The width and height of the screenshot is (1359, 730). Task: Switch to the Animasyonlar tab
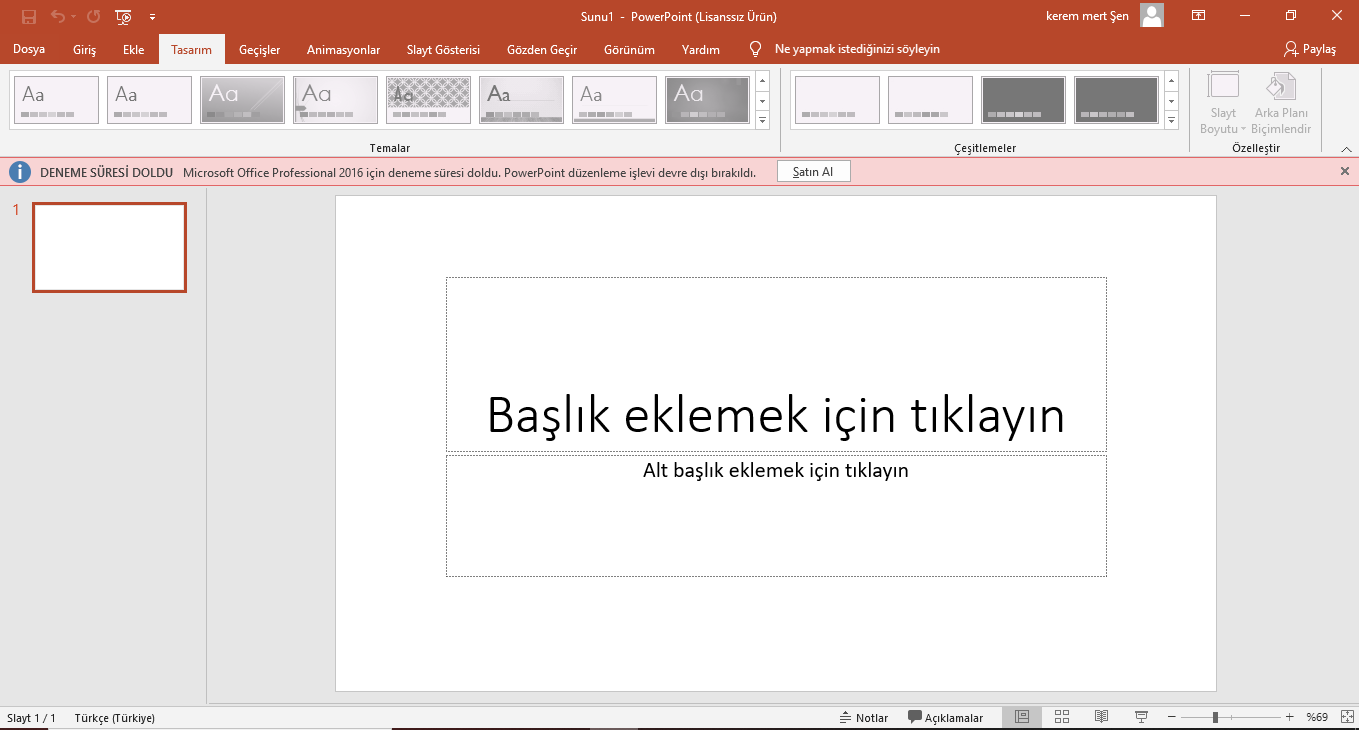343,49
